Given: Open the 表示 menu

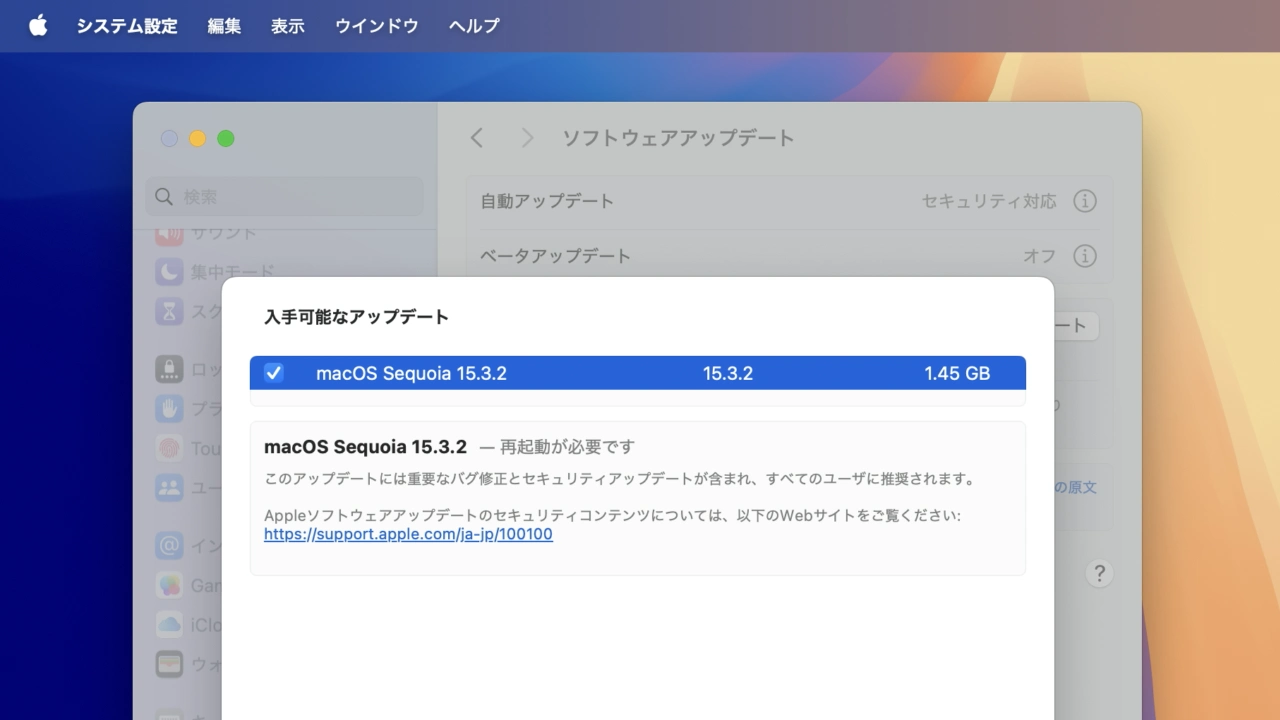Looking at the screenshot, I should click(x=287, y=26).
